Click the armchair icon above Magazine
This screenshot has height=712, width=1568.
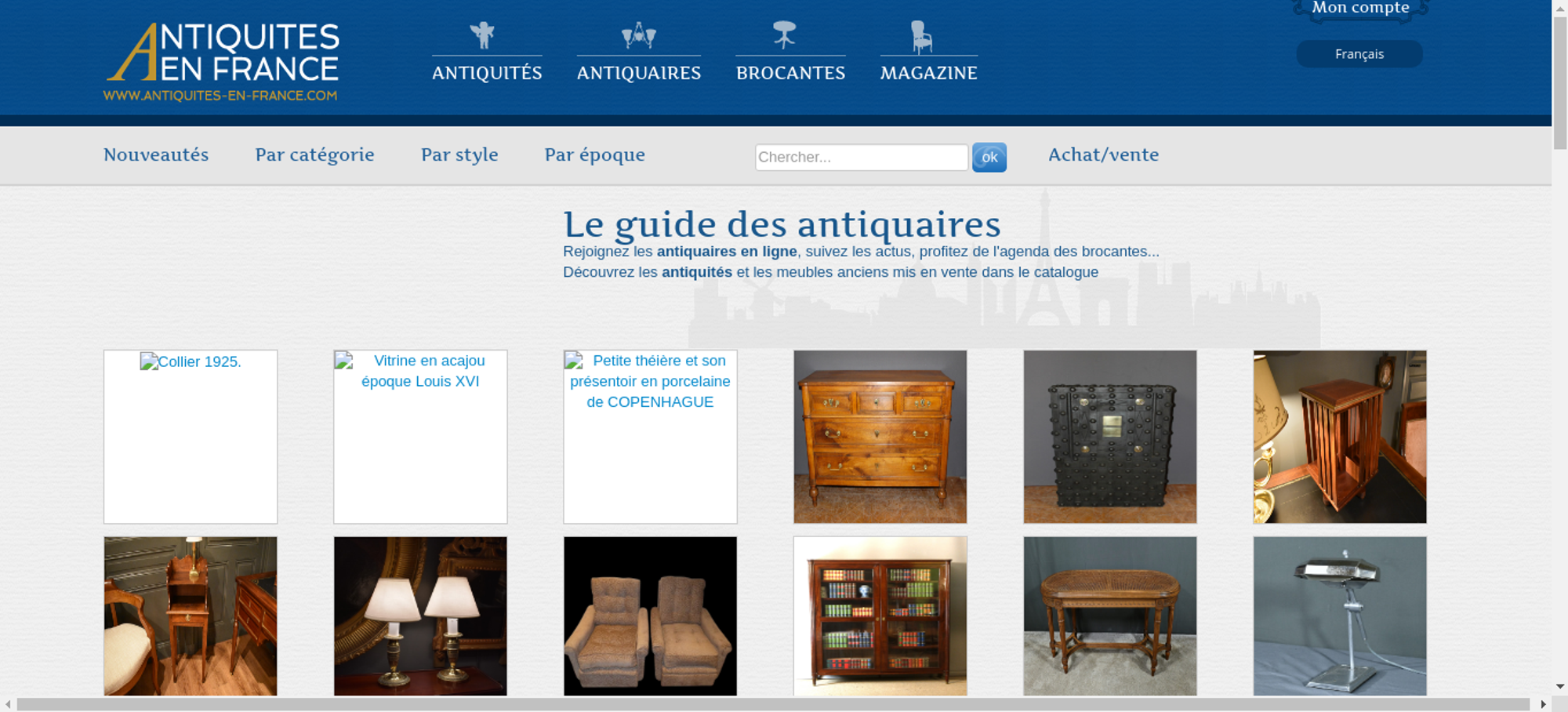(x=921, y=36)
